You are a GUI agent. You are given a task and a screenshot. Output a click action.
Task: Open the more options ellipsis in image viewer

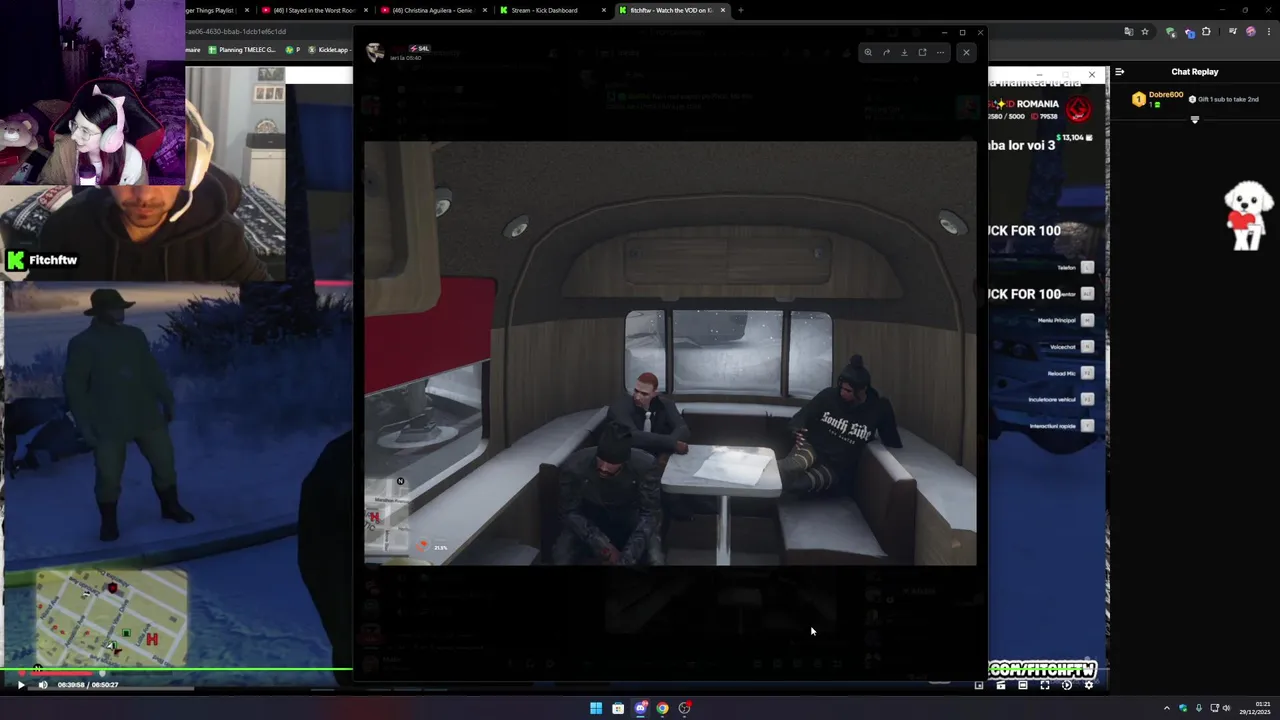pyautogui.click(x=940, y=52)
